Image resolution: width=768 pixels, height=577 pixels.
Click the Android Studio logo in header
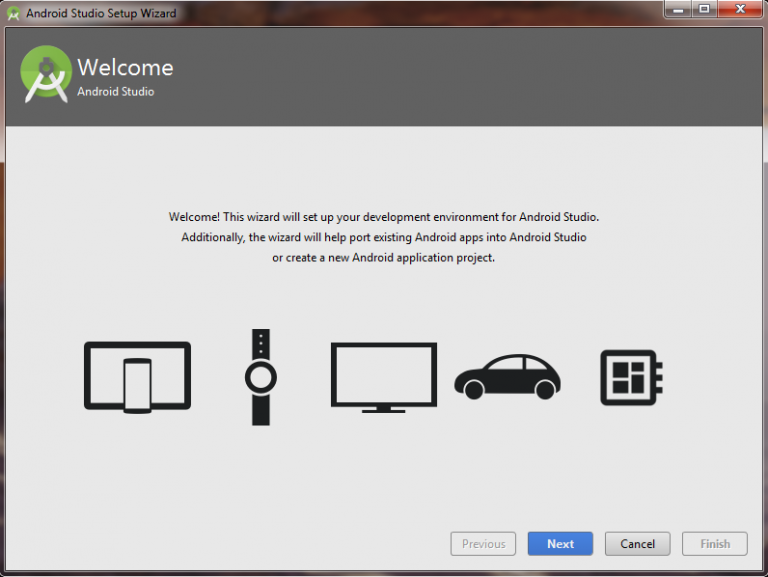(46, 73)
